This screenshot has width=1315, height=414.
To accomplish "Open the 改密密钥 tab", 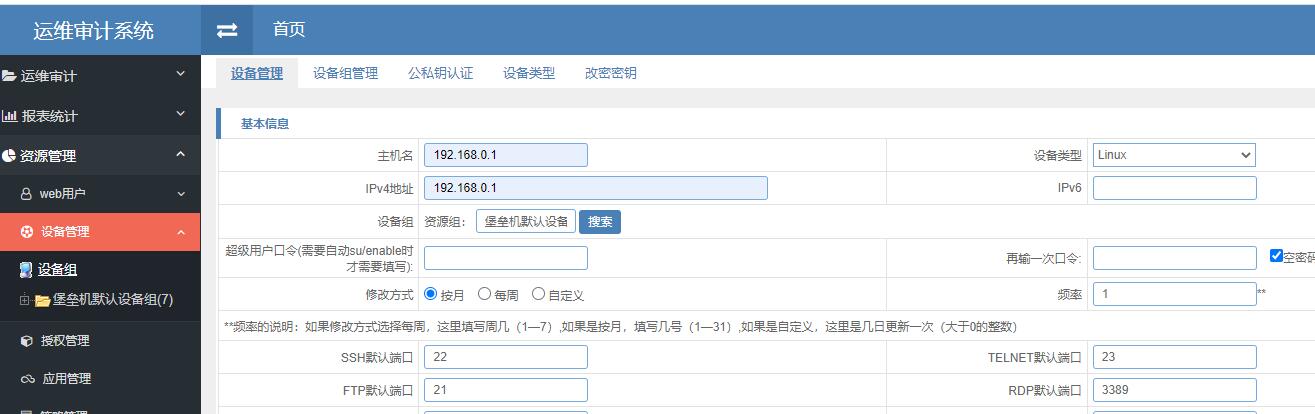I will click(611, 73).
